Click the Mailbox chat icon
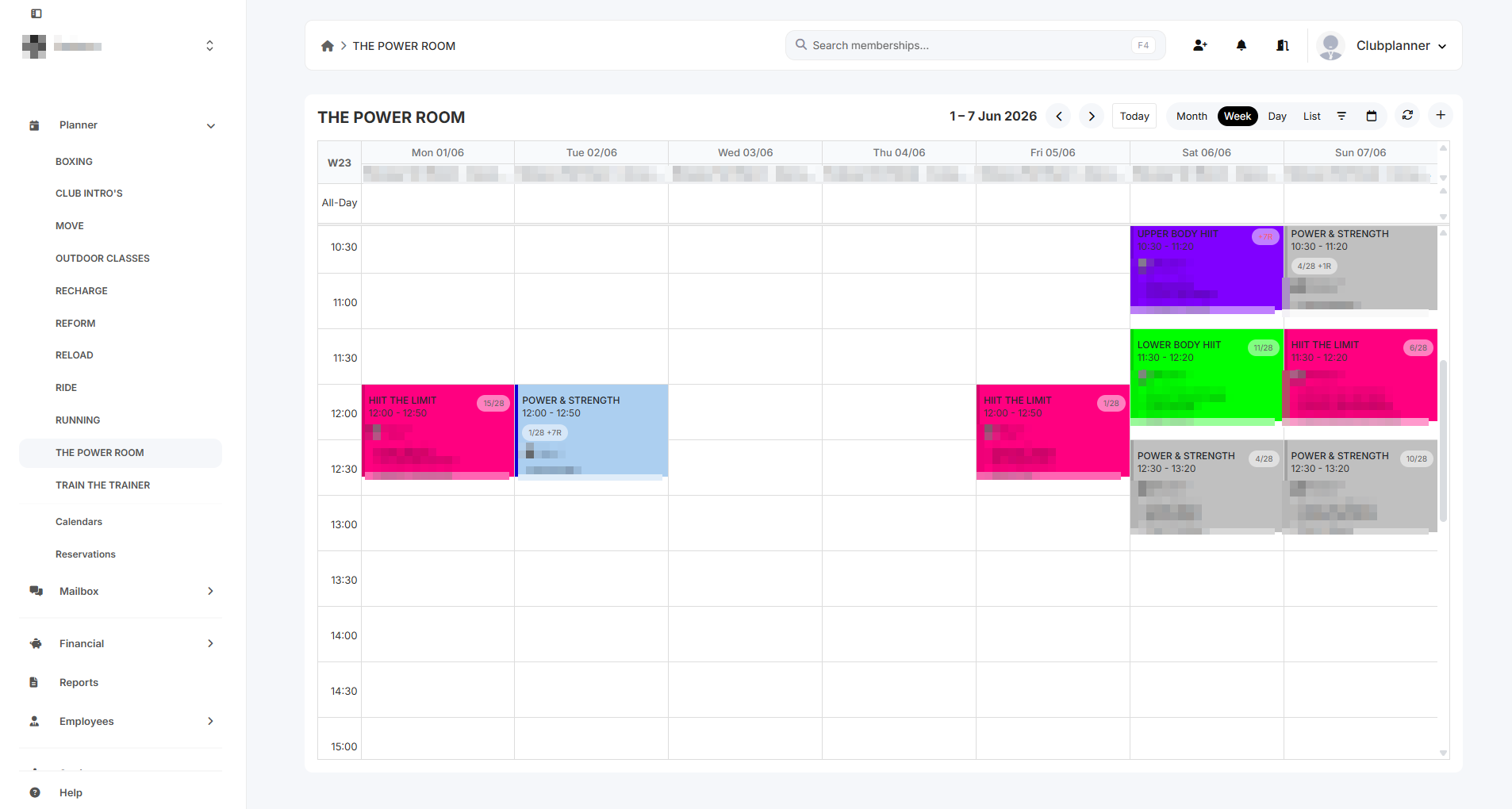 [36, 591]
